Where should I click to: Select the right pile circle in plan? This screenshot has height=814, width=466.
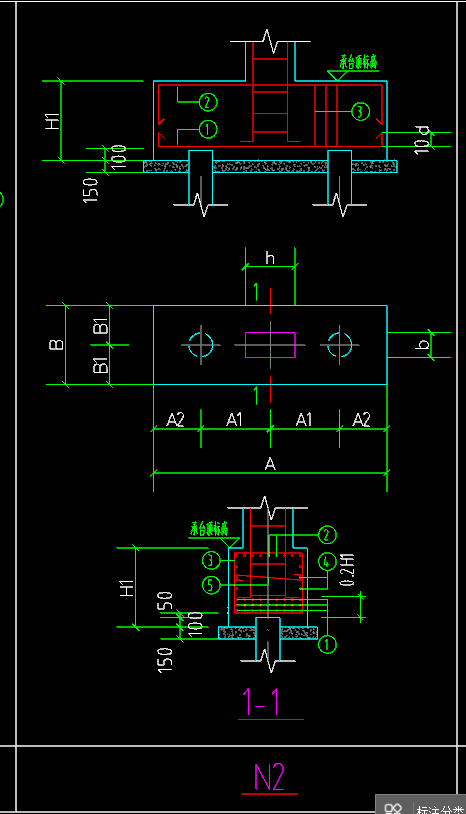340,344
